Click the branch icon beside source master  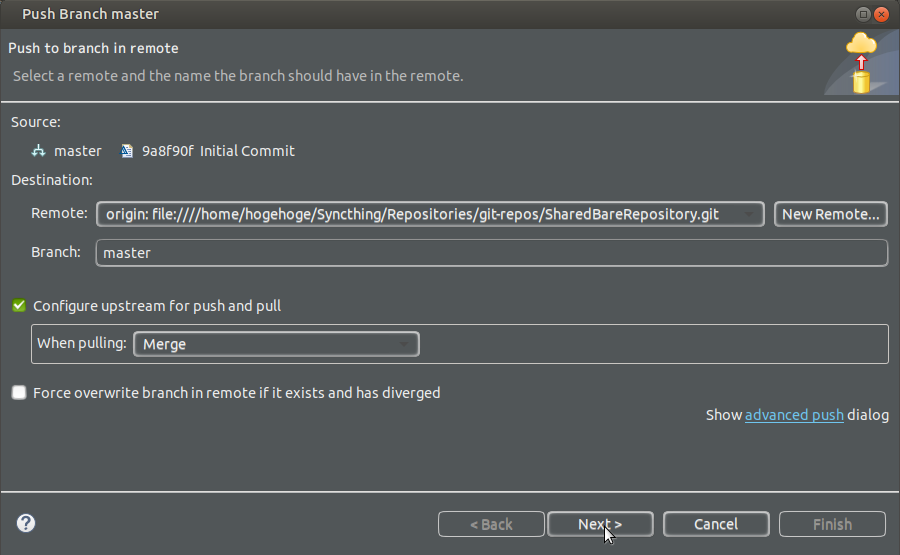[39, 151]
